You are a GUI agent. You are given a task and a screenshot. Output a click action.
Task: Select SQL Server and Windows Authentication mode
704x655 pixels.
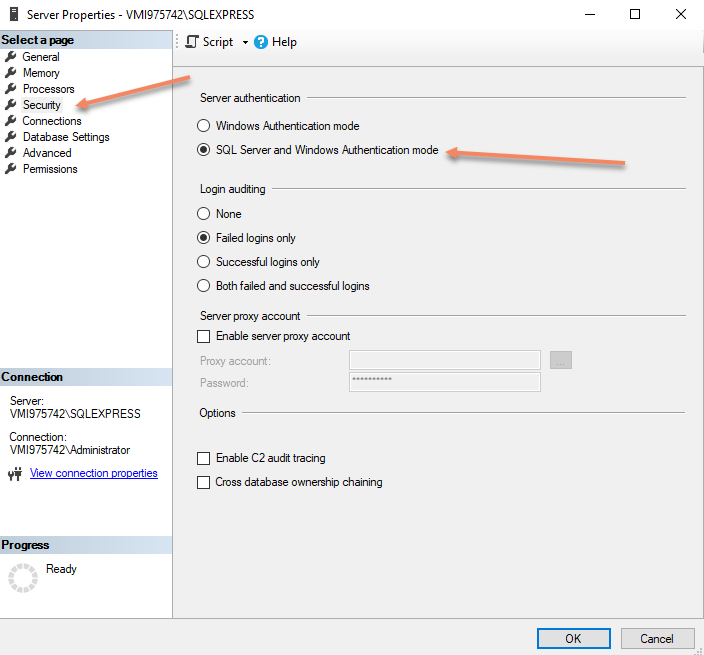click(203, 149)
